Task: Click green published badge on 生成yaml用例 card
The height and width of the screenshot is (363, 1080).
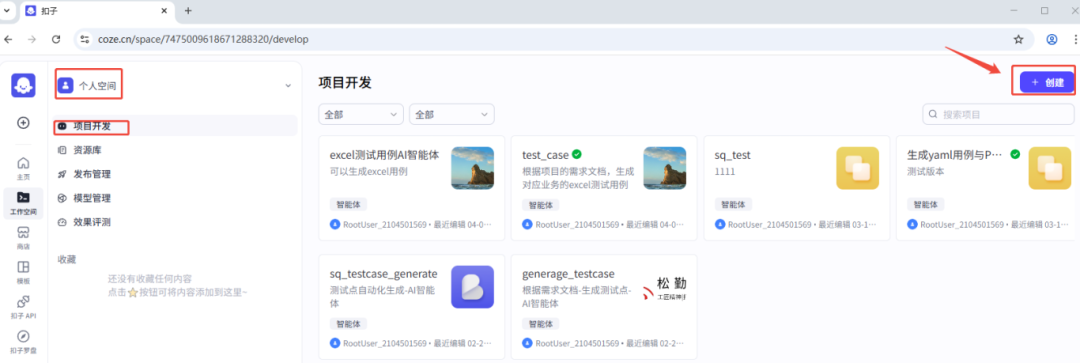Action: point(1015,155)
